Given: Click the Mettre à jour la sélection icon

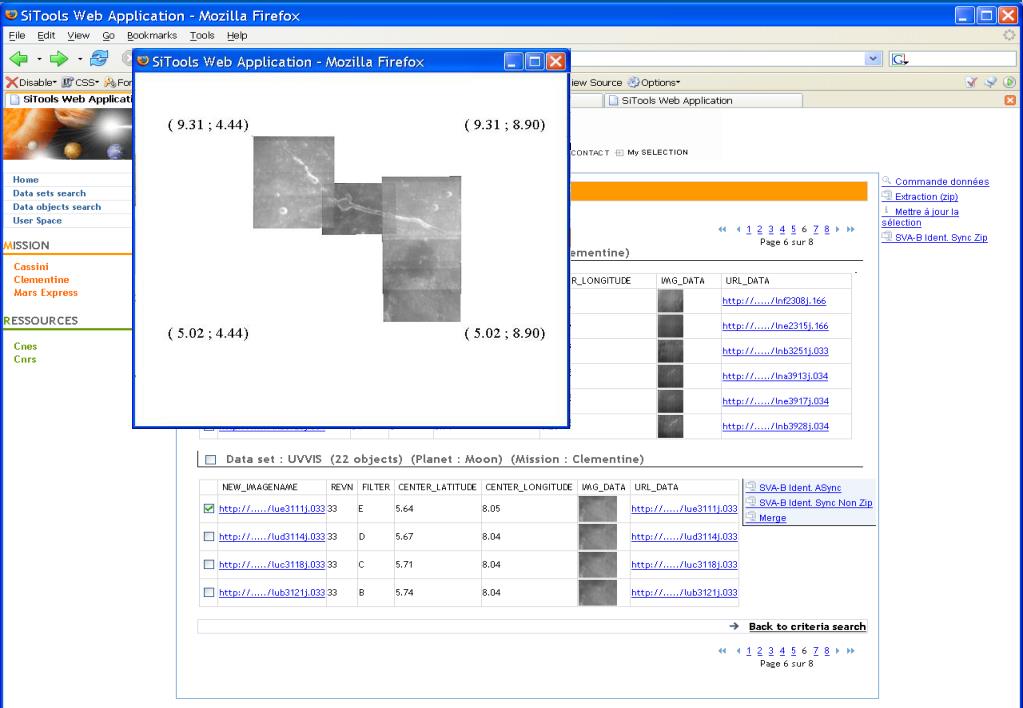Looking at the screenshot, I should 887,211.
